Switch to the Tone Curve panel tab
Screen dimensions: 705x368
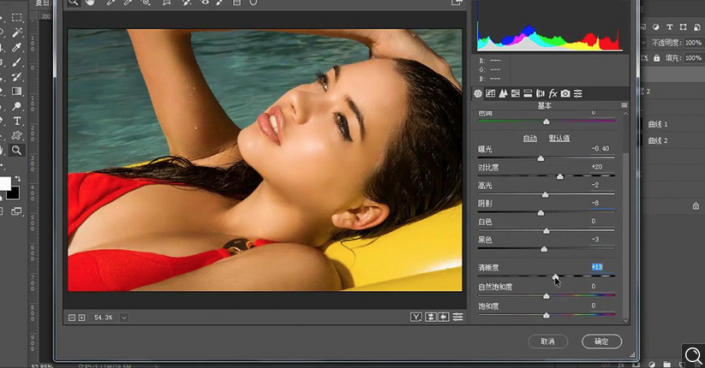pyautogui.click(x=491, y=94)
